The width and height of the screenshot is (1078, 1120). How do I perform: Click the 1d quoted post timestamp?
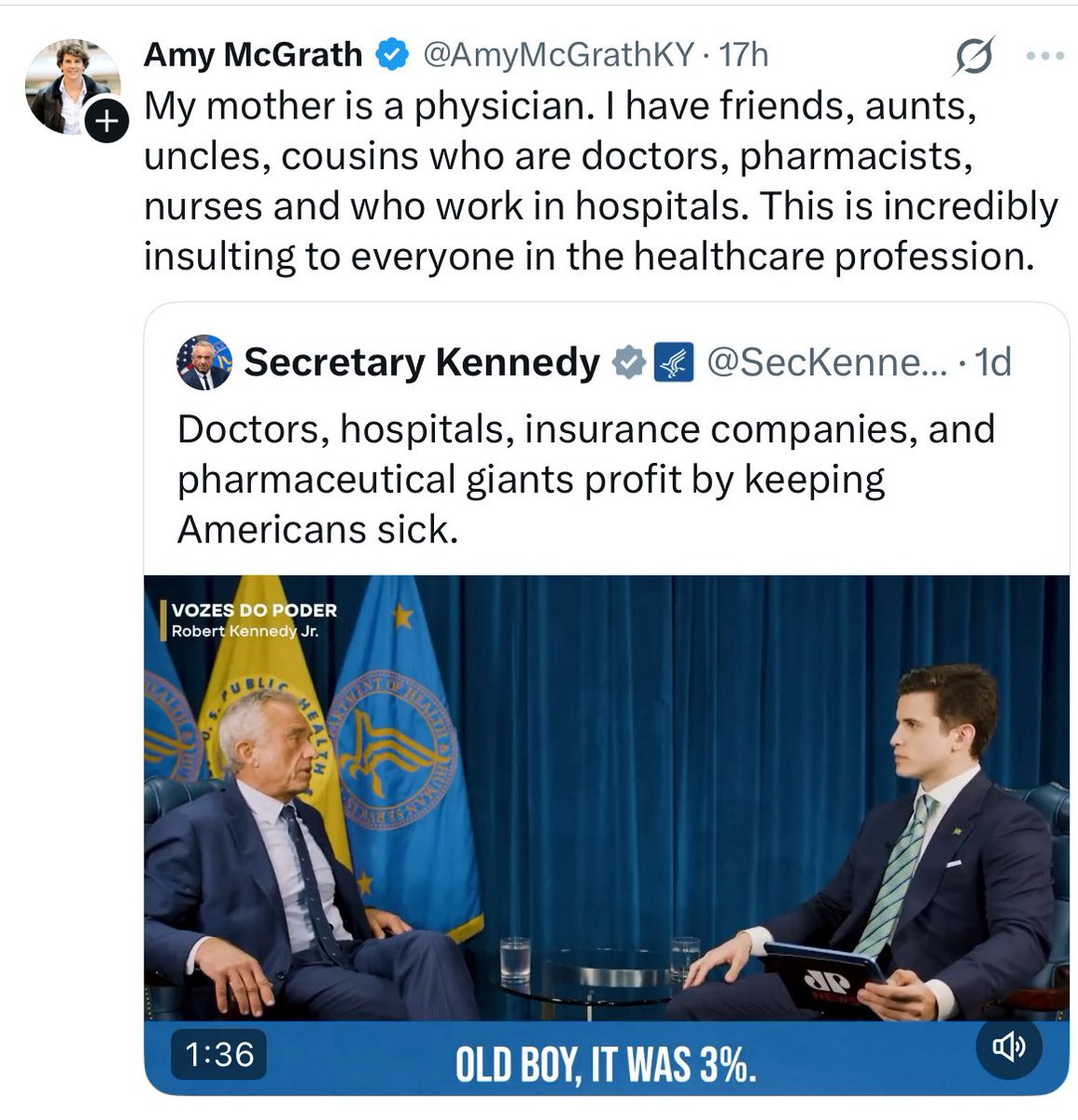[992, 362]
